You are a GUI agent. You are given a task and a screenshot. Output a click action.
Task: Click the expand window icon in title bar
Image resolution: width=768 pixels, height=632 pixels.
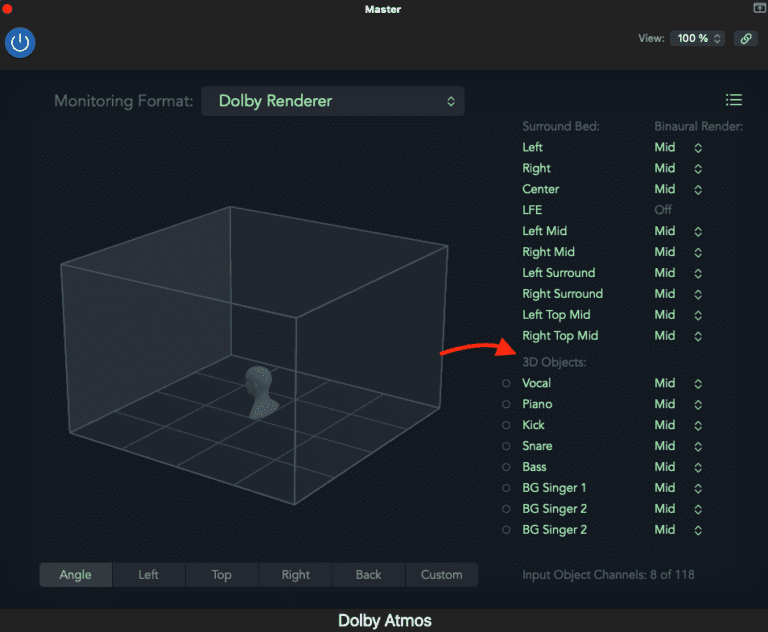pos(759,7)
